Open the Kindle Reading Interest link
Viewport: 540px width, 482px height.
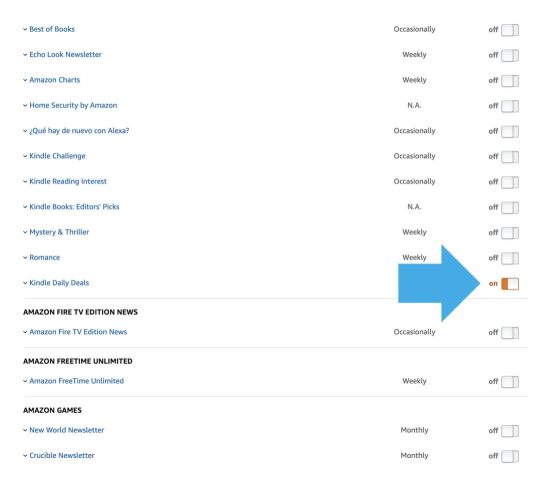pyautogui.click(x=68, y=181)
